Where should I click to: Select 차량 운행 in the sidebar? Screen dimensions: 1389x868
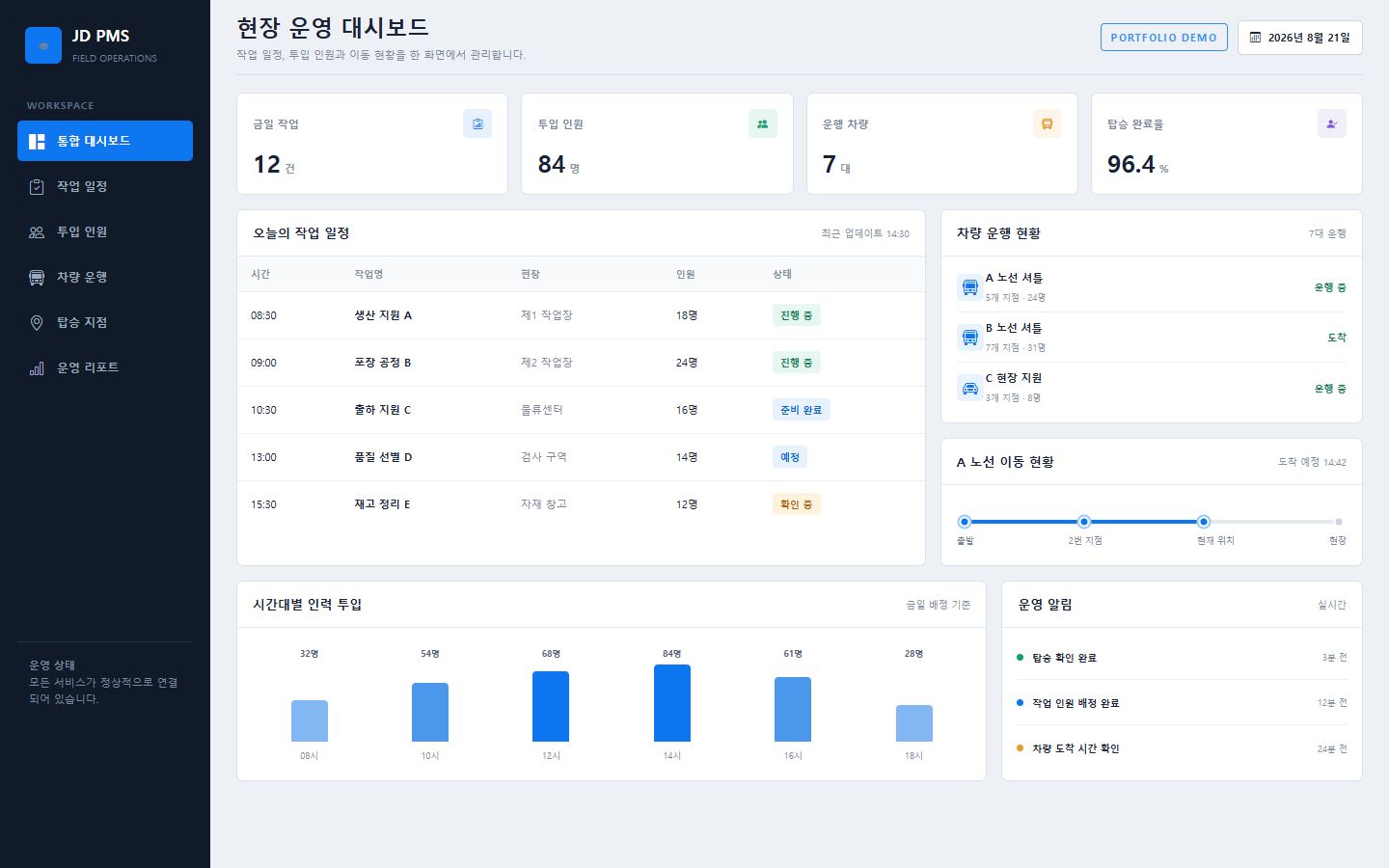coord(105,277)
